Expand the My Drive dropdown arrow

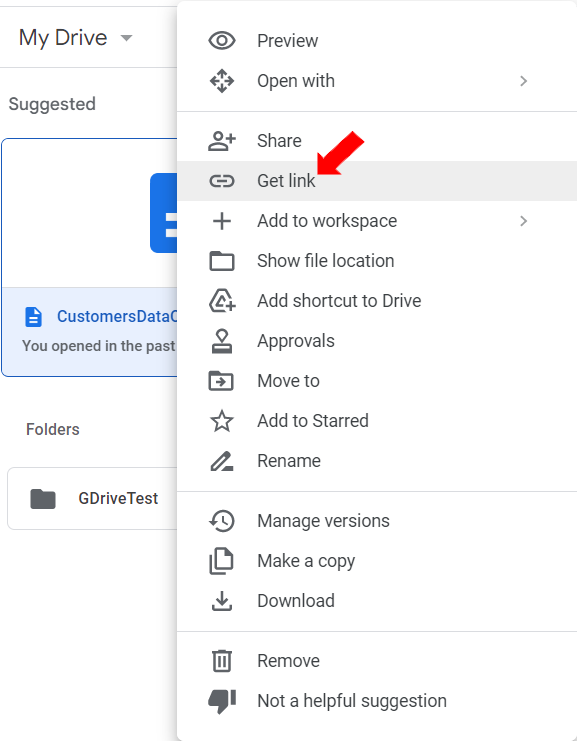(x=126, y=38)
